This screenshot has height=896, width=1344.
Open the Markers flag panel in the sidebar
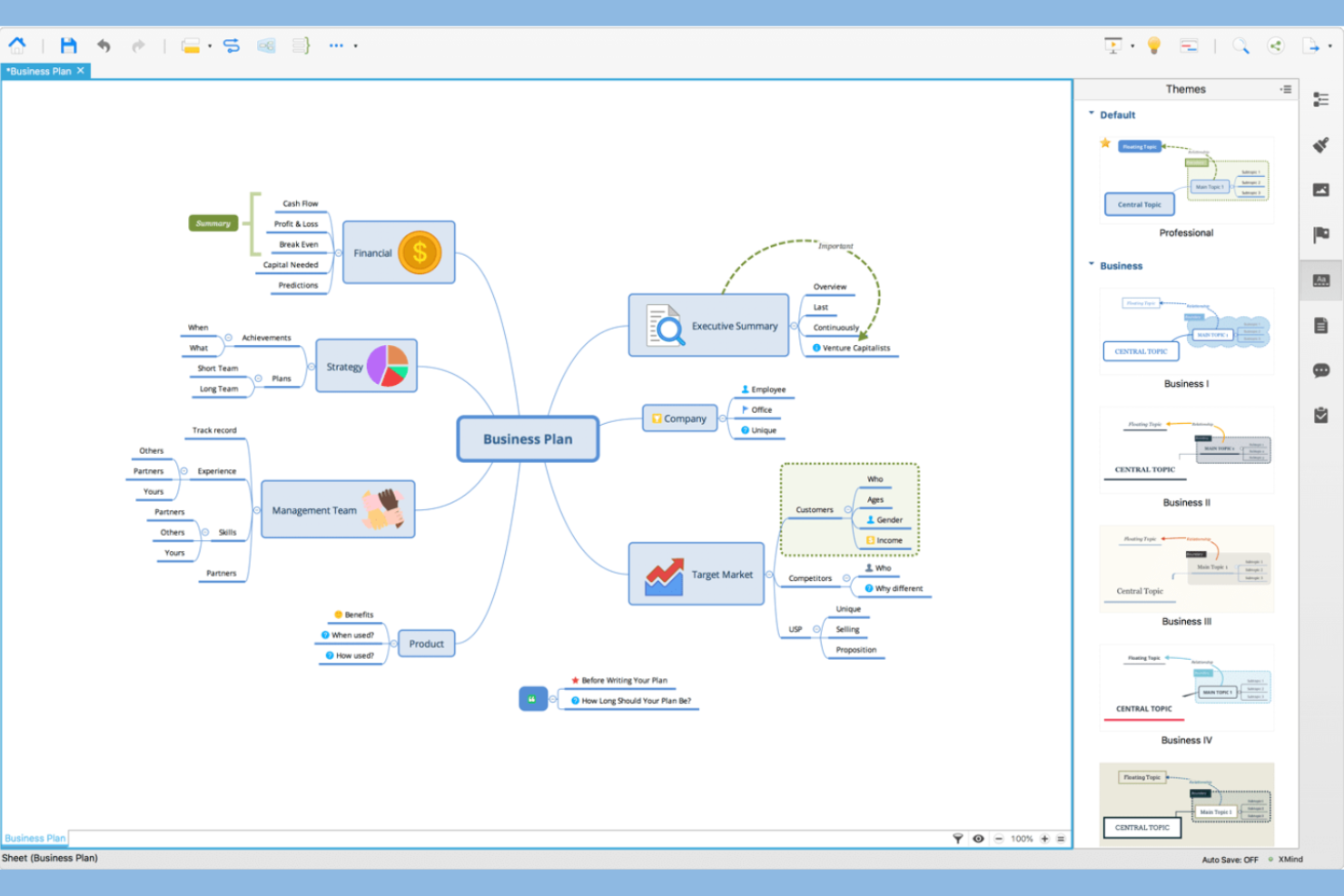1321,235
